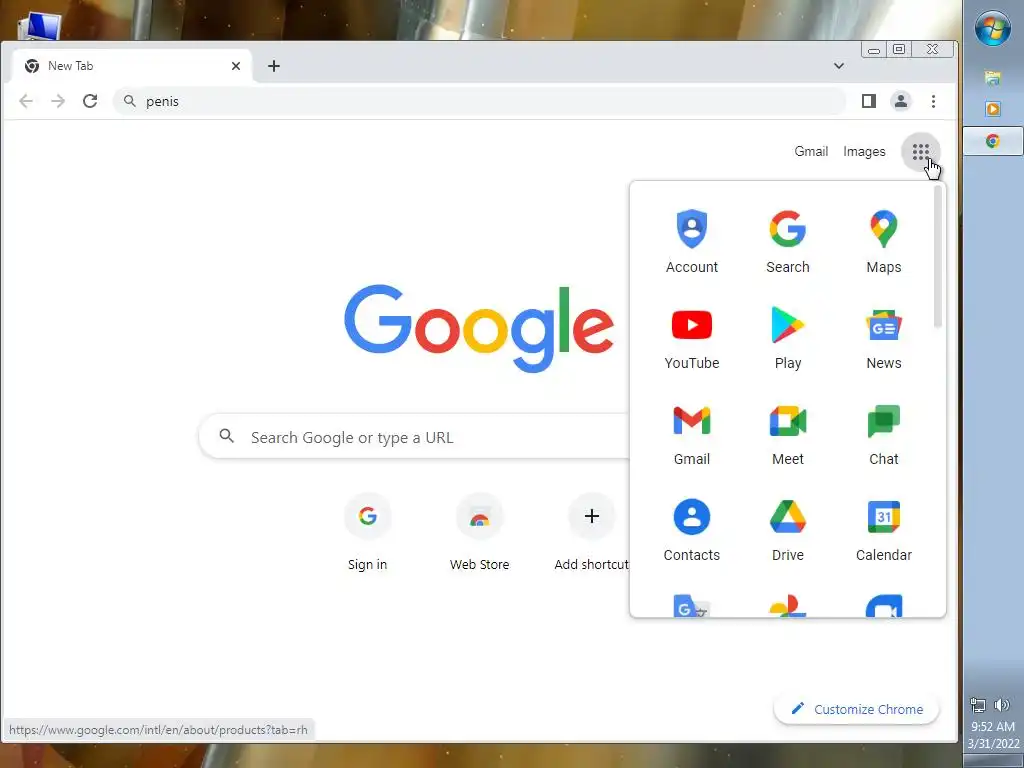The width and height of the screenshot is (1024, 768).
Task: Open Google Play app icon
Action: coord(788,337)
